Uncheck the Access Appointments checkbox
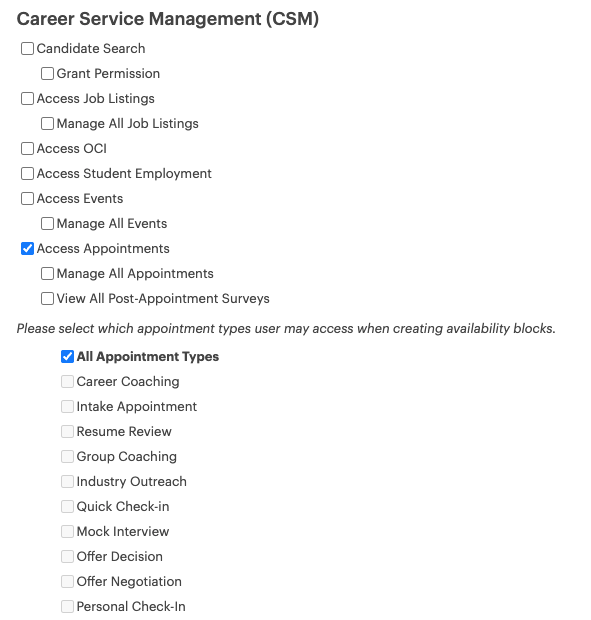Screen dimensions: 591x620 coord(27,249)
